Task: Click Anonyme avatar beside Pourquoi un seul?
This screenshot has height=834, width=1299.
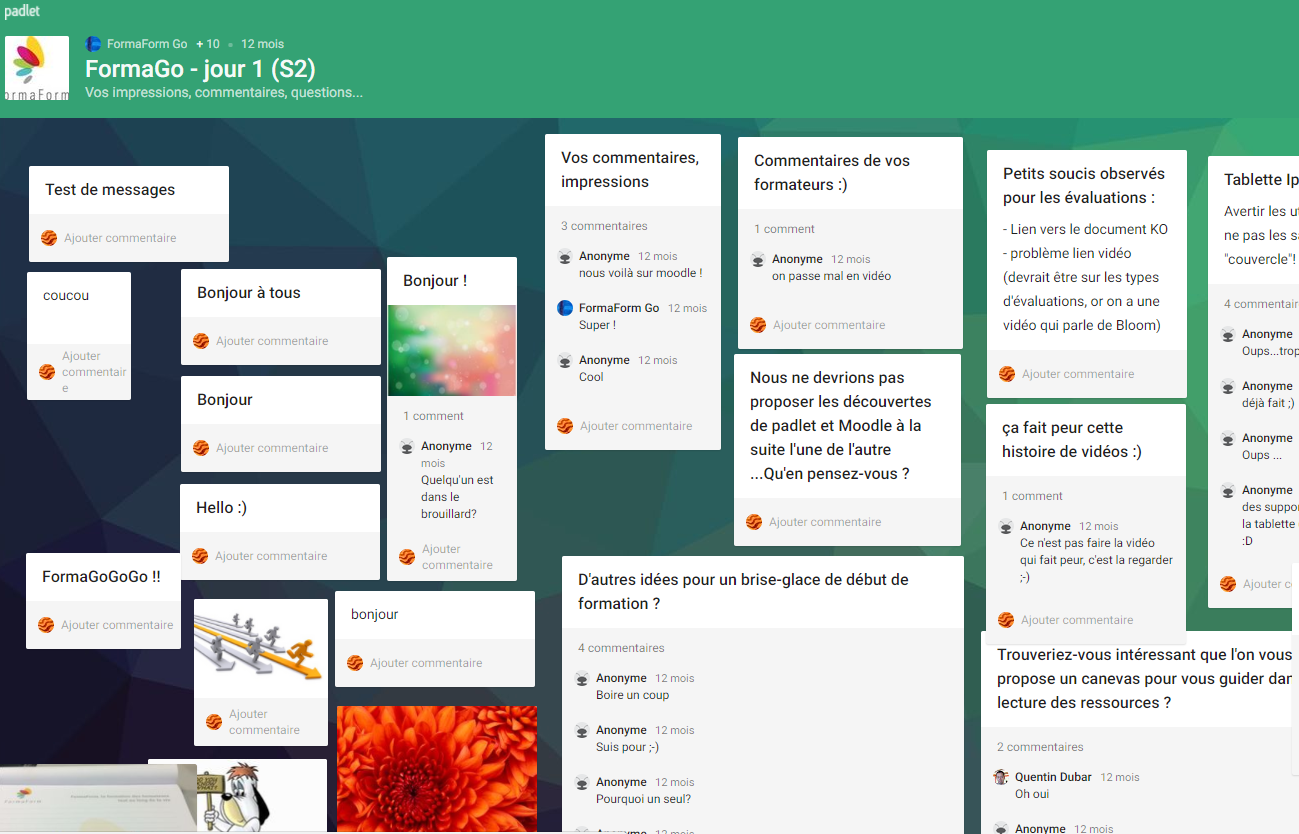Action: coord(582,783)
